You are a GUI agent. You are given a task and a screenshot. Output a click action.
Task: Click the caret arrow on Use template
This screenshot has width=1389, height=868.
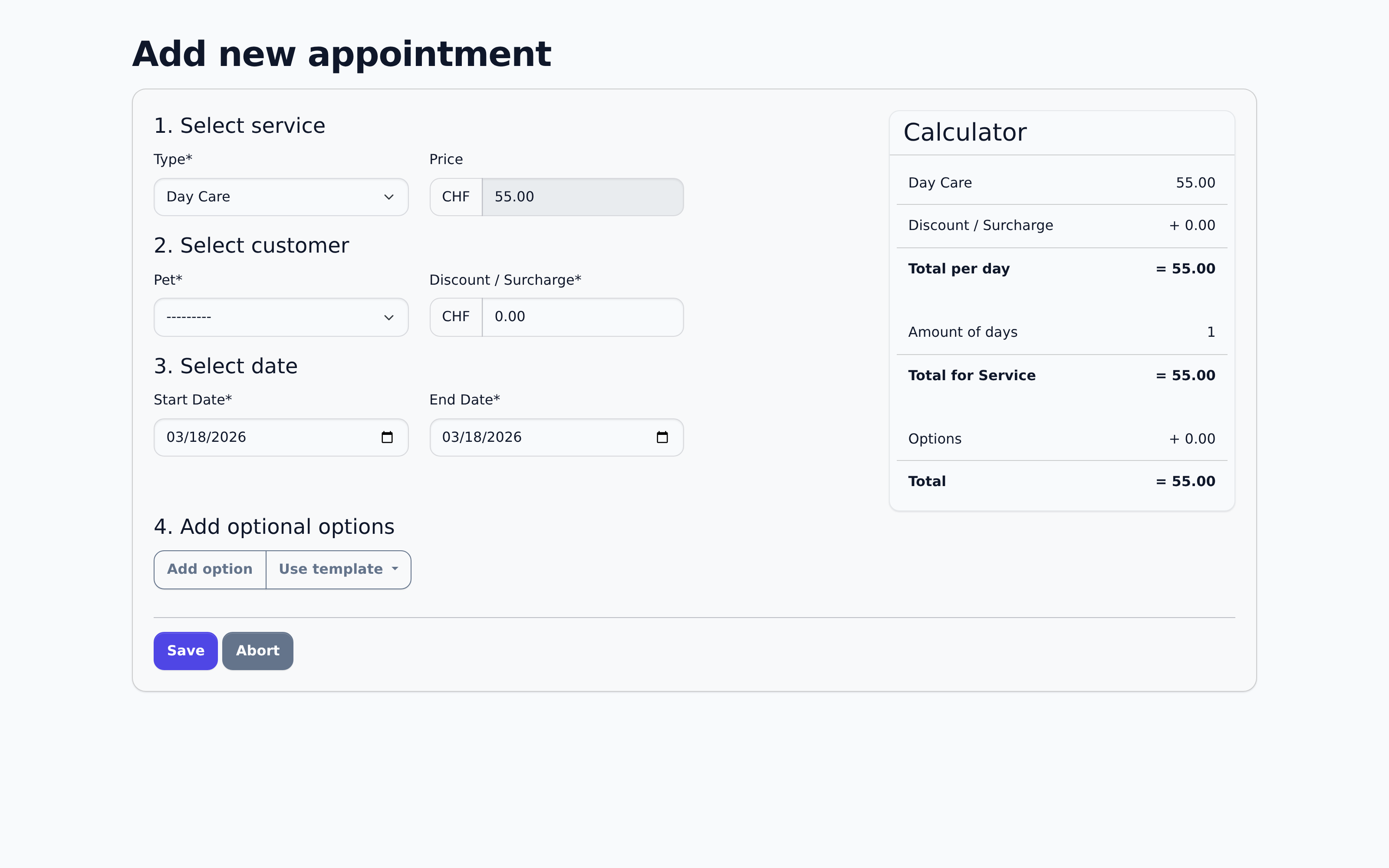point(395,569)
